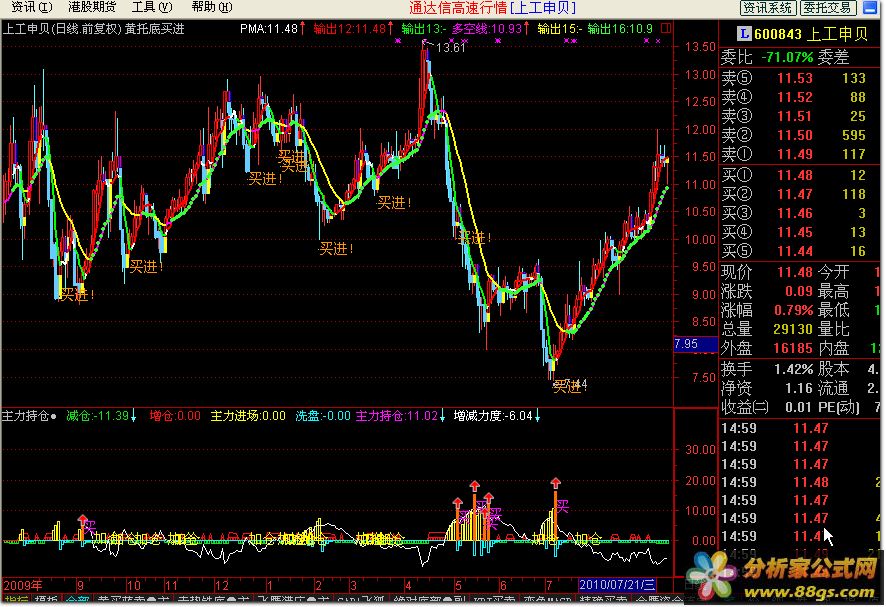
Task: Select the 买① 11.48 order row
Action: (x=793, y=175)
